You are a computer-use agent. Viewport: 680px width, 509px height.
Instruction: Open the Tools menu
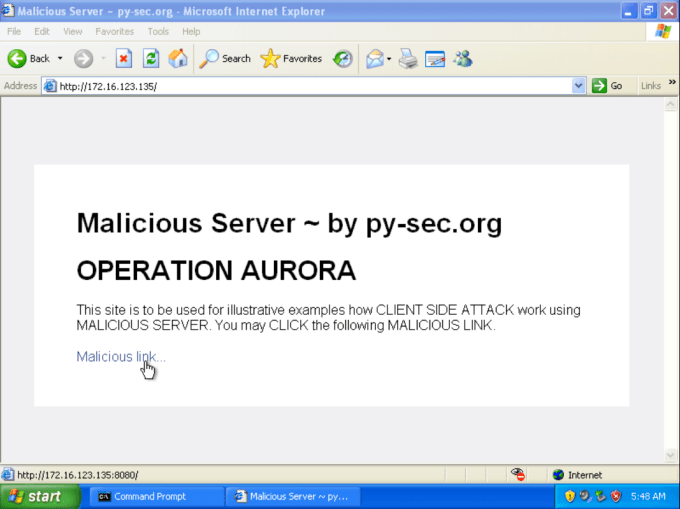(158, 32)
